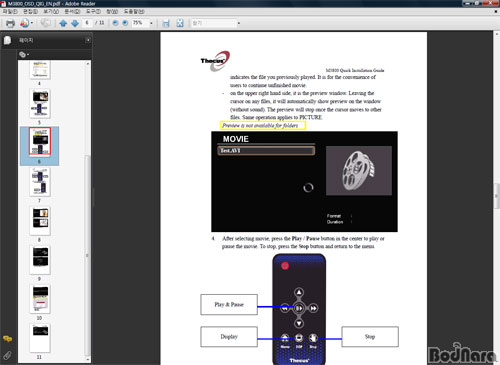Click the Thecus logo on the page
The width and height of the screenshot is (500, 365).
(x=215, y=61)
